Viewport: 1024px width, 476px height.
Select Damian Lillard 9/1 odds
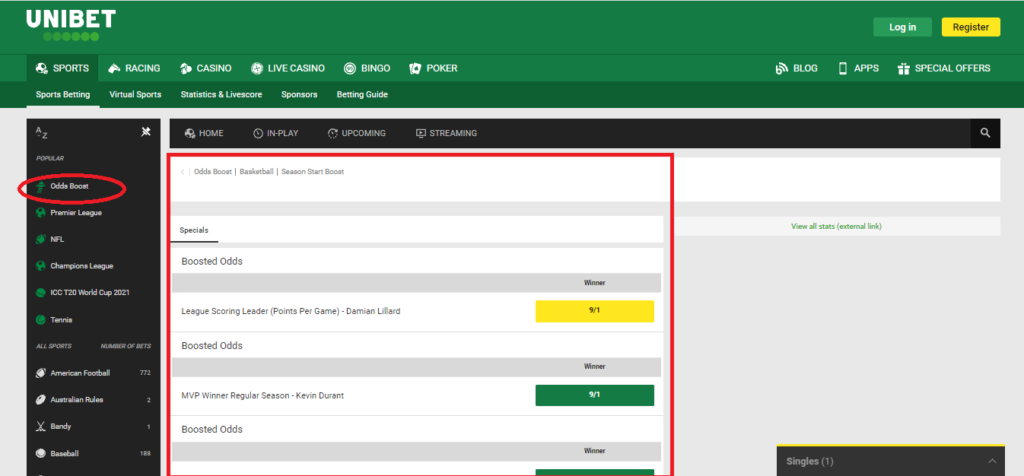click(594, 311)
